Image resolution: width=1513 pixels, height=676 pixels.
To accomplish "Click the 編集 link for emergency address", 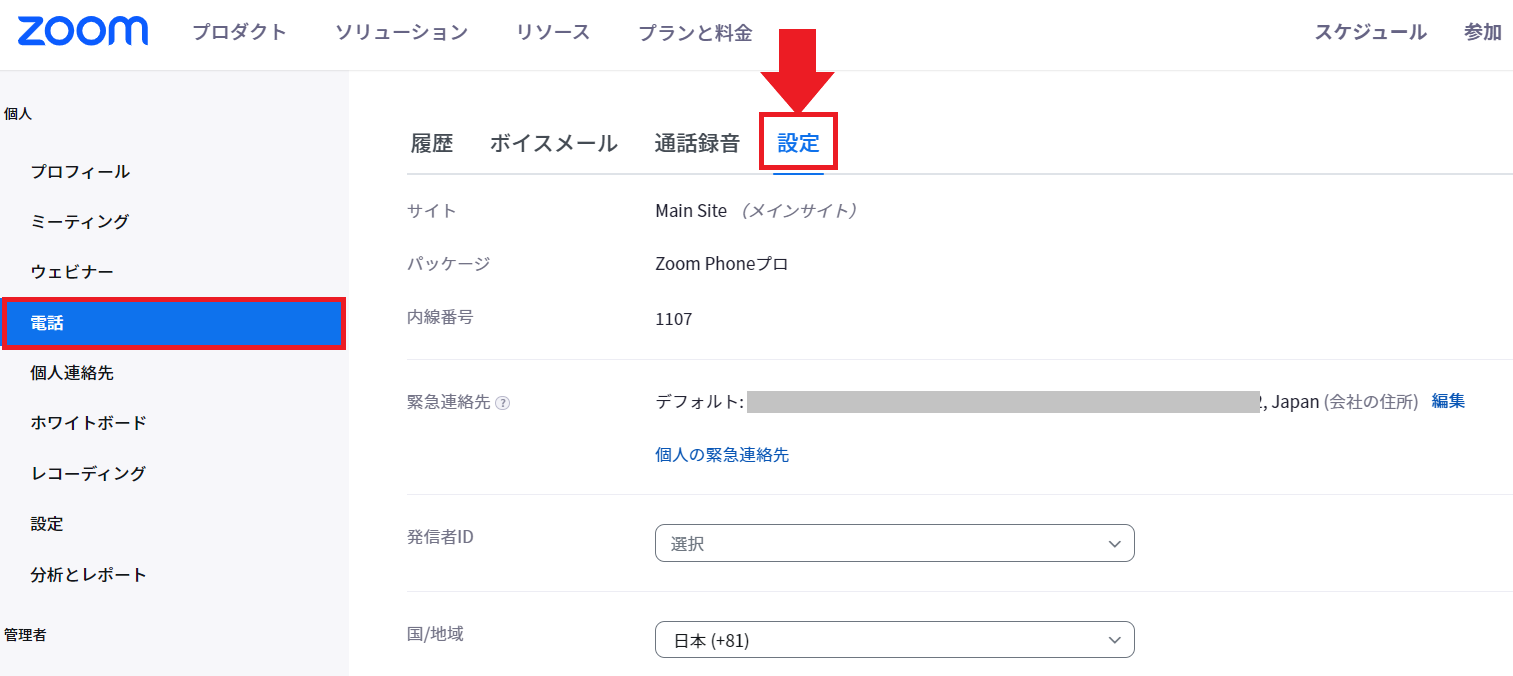I will 1448,401.
